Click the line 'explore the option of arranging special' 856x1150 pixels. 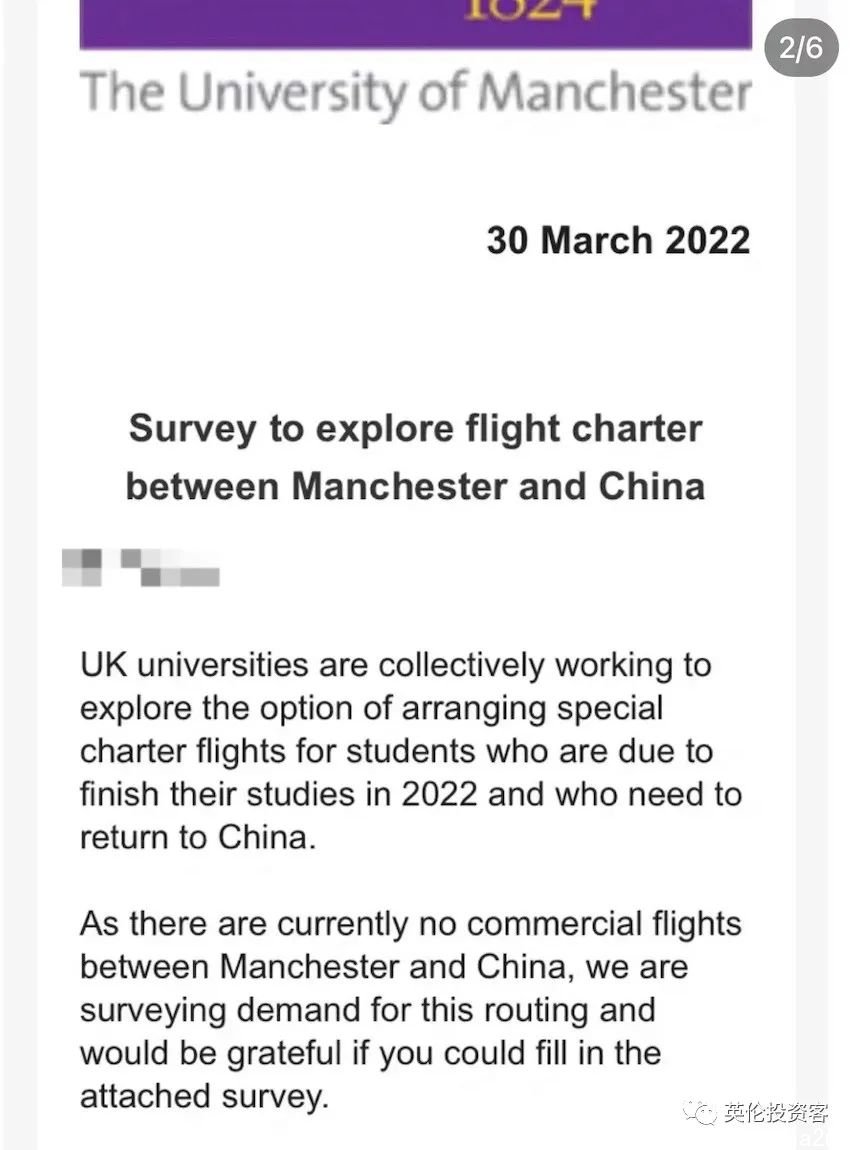point(372,708)
